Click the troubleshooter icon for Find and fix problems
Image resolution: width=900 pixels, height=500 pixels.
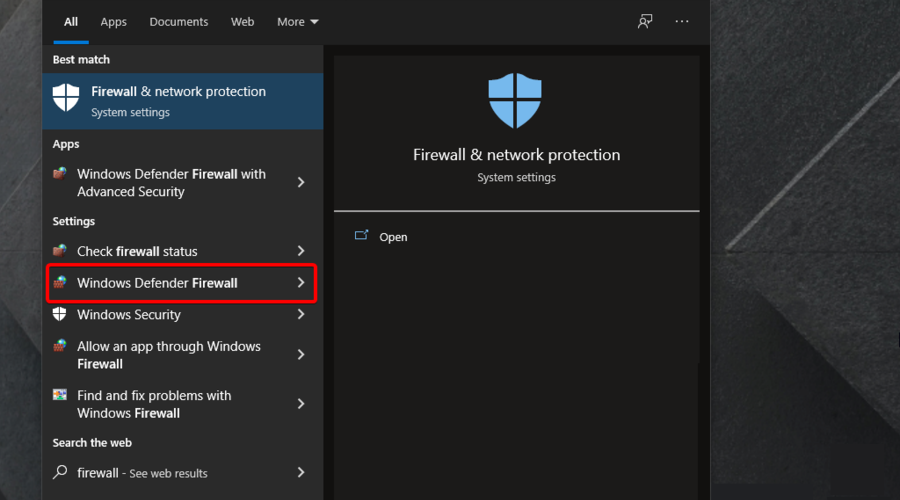point(60,395)
